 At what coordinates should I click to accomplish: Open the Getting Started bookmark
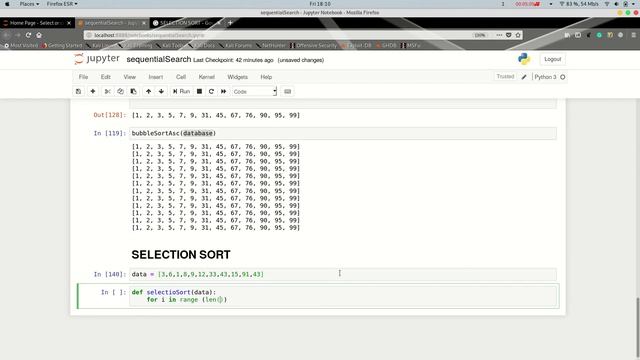[x=62, y=45]
